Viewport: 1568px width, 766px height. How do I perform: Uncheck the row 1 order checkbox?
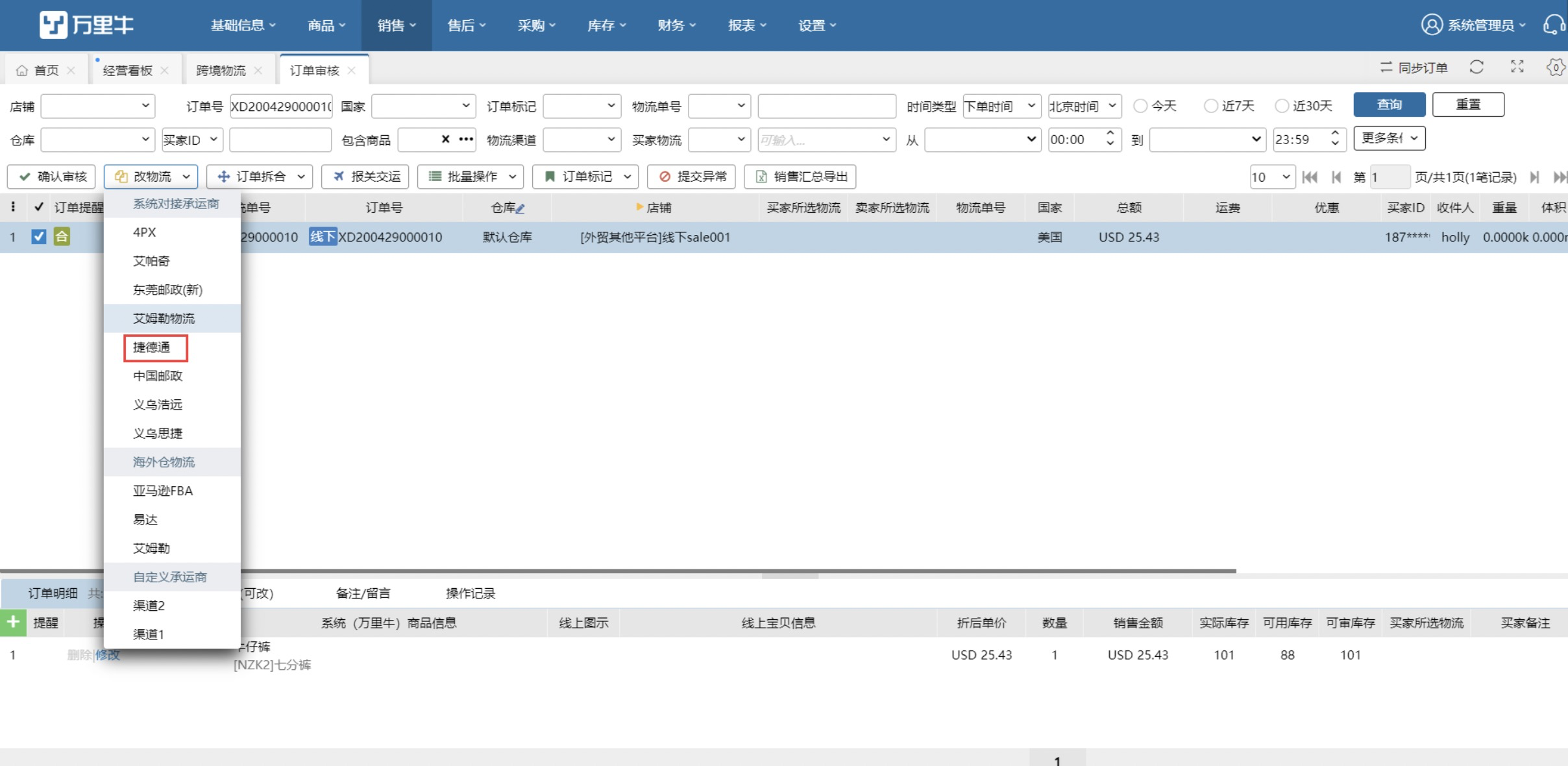pos(39,237)
